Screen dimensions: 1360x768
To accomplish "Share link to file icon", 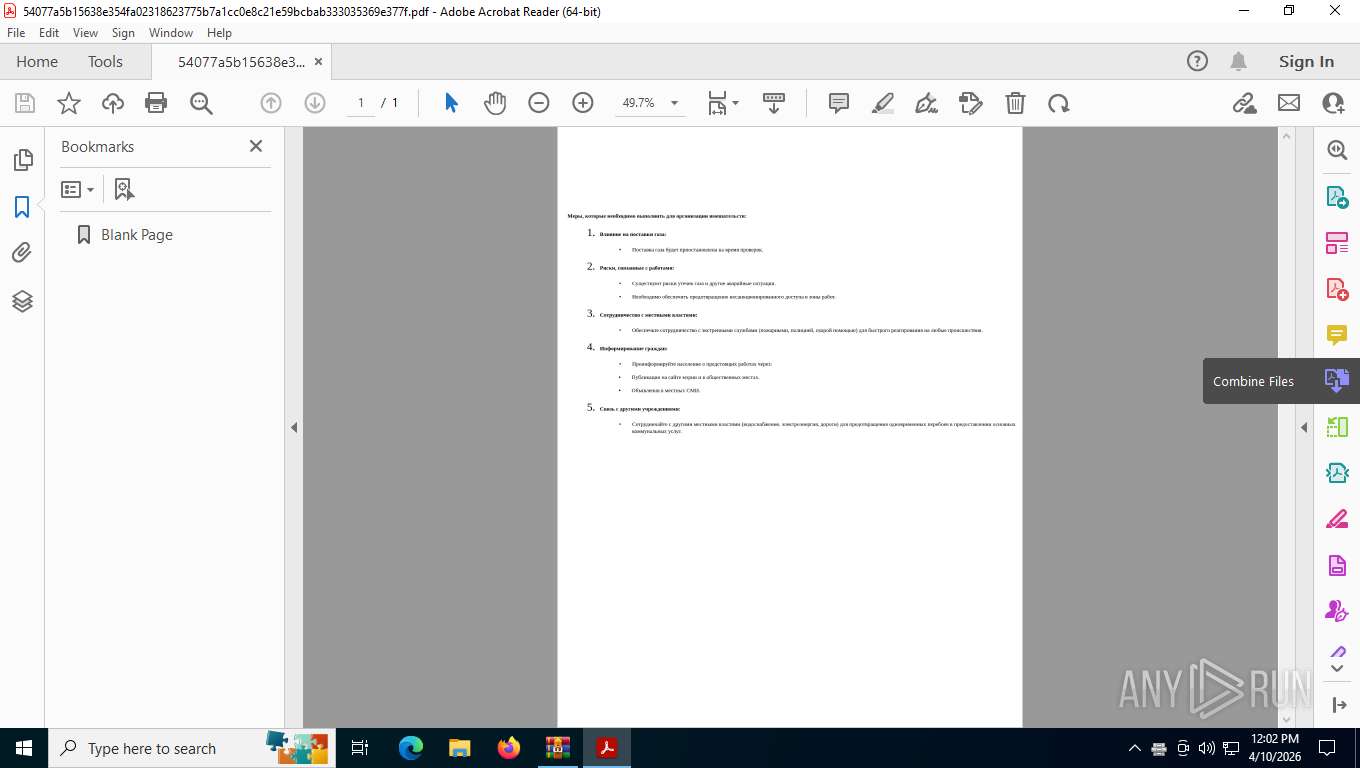I will click(x=1244, y=103).
